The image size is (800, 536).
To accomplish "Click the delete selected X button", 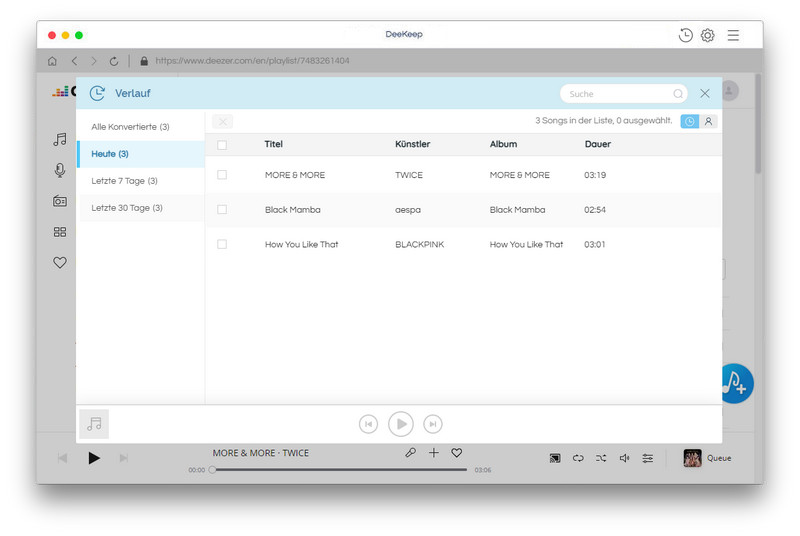I will [222, 121].
